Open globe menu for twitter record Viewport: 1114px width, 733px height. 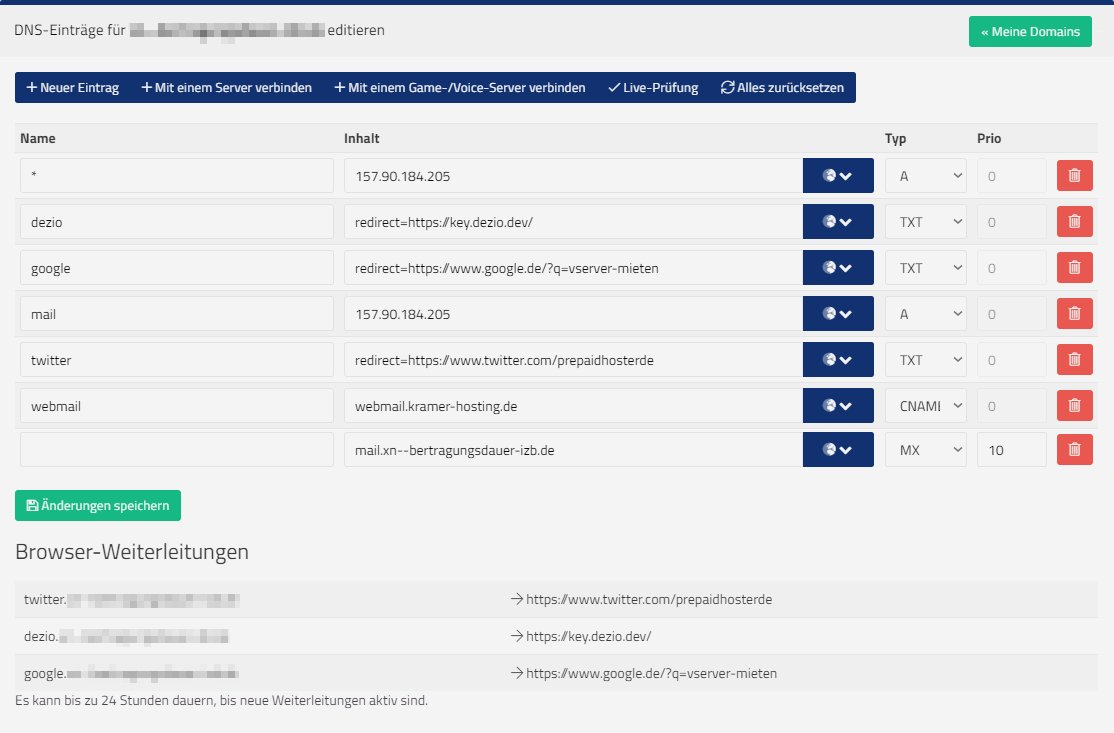(x=838, y=360)
